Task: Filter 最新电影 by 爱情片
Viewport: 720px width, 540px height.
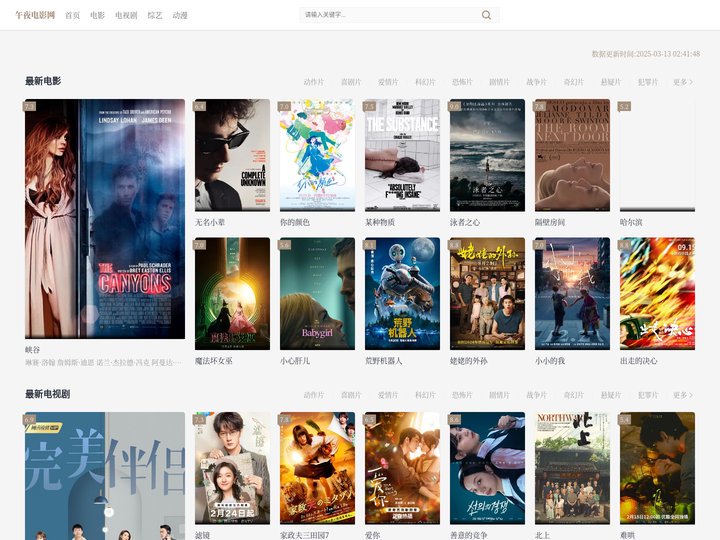Action: click(x=388, y=82)
